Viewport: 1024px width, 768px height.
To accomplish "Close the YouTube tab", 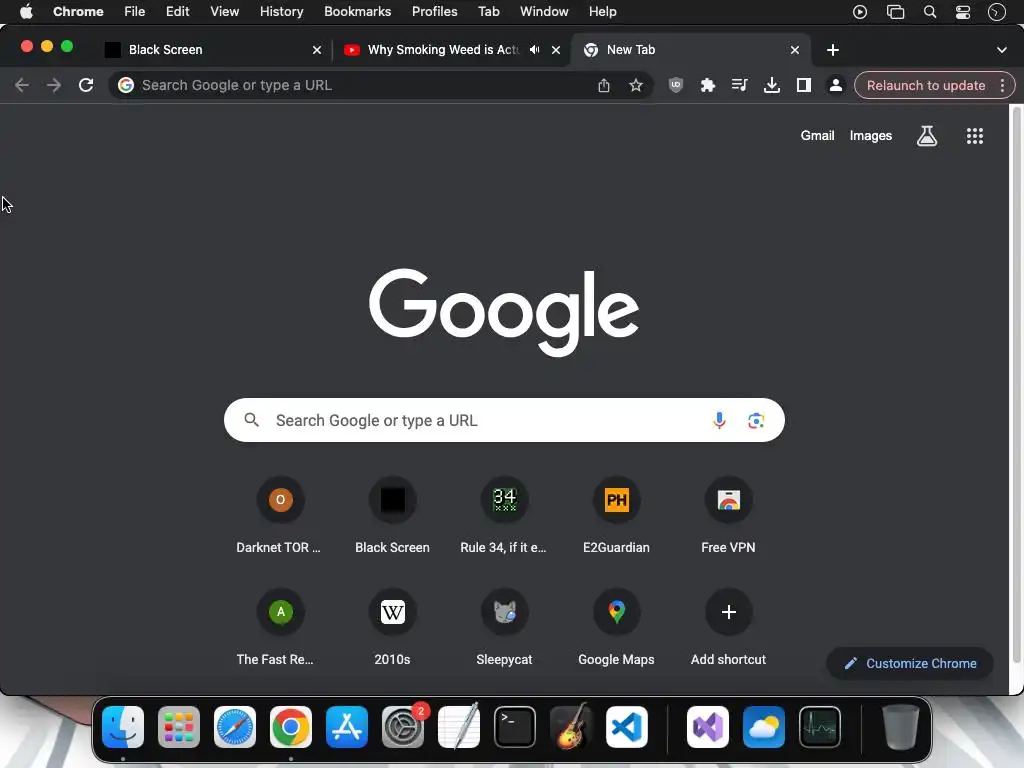I will pyautogui.click(x=556, y=50).
